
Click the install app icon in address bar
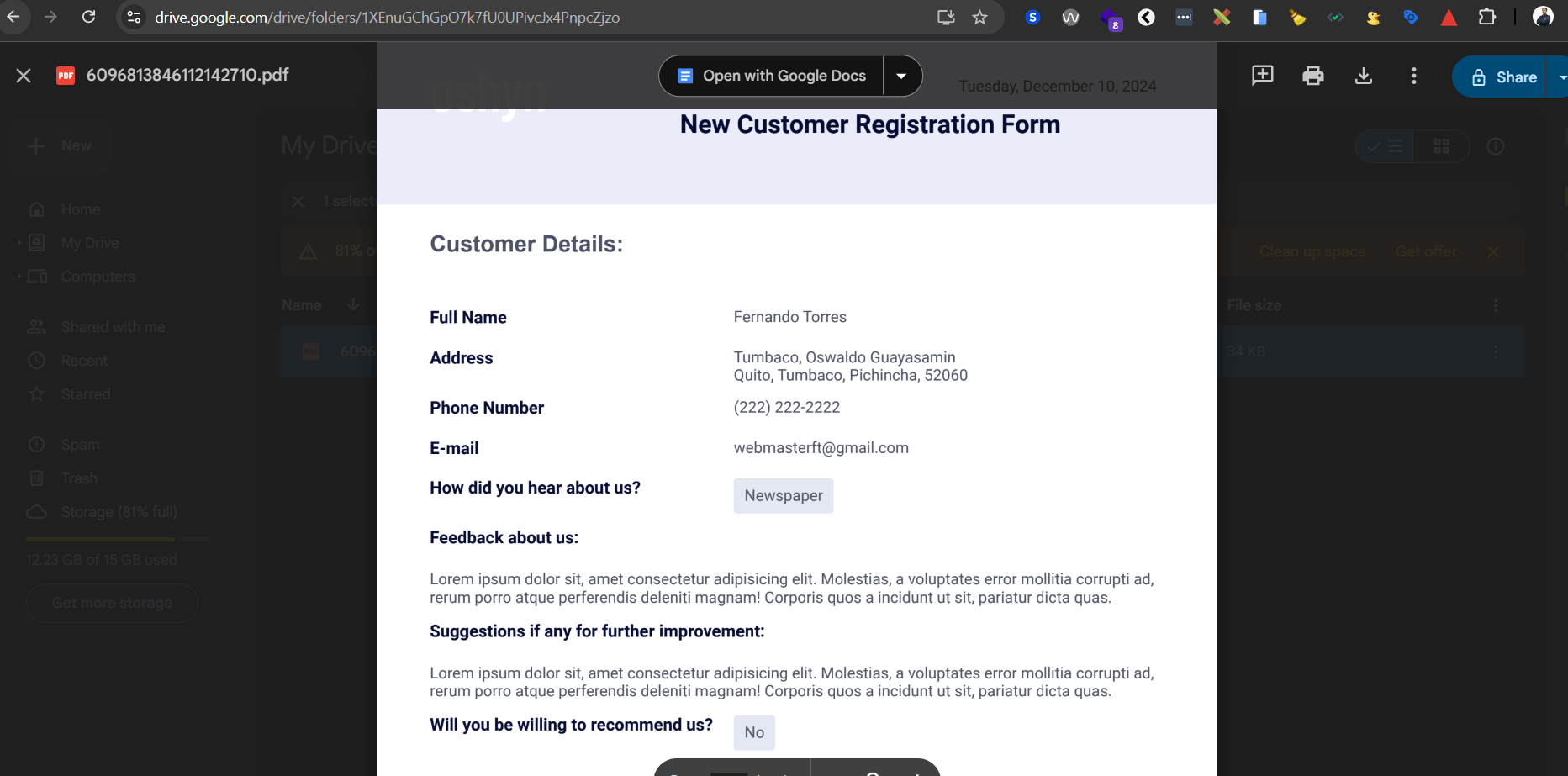point(946,17)
